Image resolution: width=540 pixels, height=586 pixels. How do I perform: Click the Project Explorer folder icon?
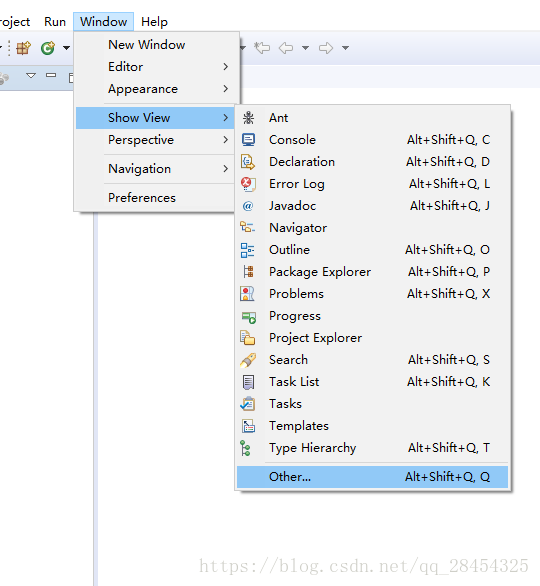pos(247,338)
